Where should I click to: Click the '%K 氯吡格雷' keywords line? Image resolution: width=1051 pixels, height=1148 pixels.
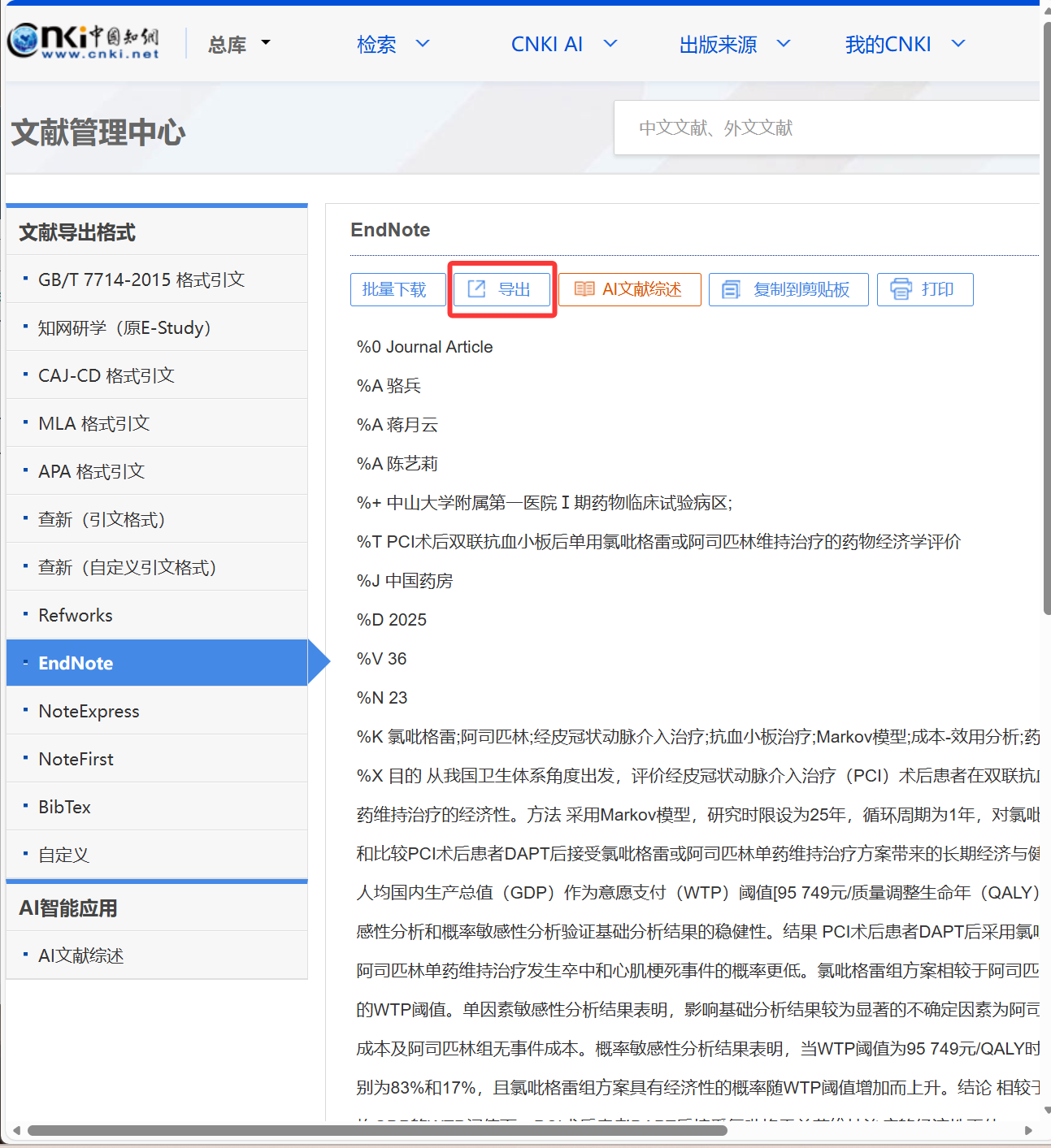pos(697,737)
